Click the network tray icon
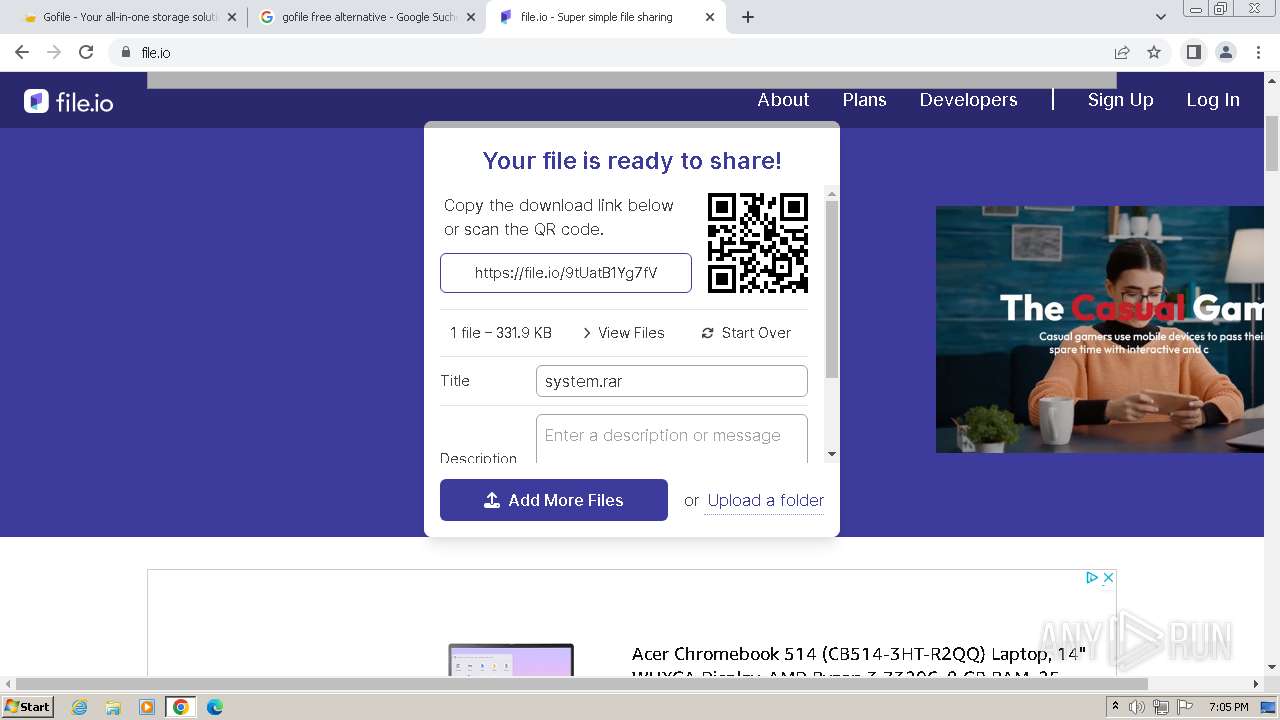1280x720 pixels. (1161, 707)
